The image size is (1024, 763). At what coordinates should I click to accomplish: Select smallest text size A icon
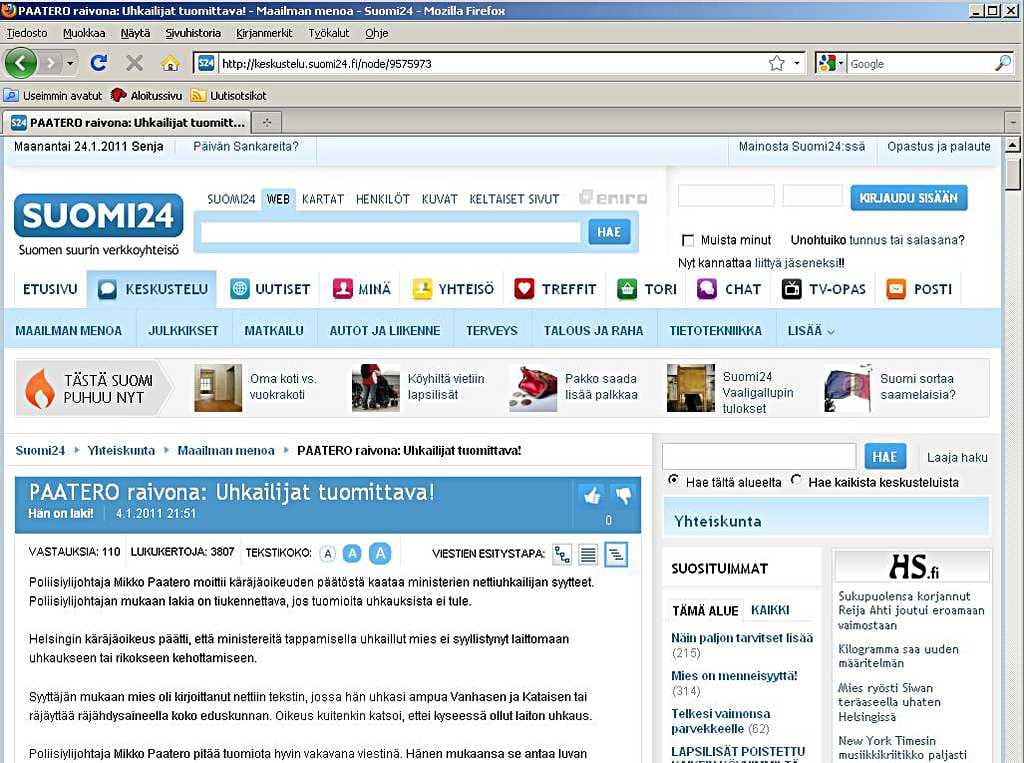[328, 554]
